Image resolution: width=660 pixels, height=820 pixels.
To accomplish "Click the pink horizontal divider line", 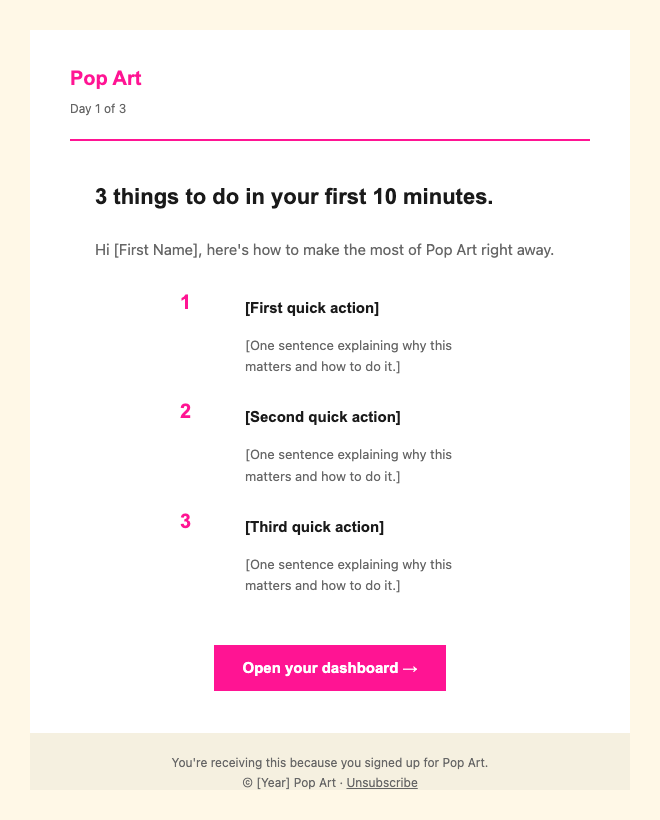I will pos(330,140).
